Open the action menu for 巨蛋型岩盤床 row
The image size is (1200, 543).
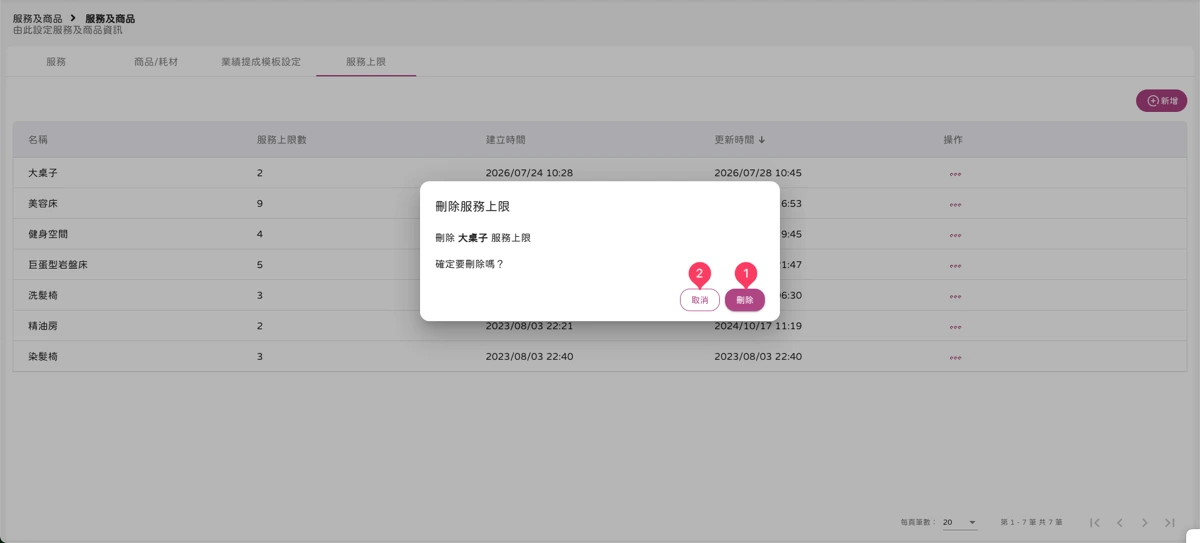click(956, 266)
